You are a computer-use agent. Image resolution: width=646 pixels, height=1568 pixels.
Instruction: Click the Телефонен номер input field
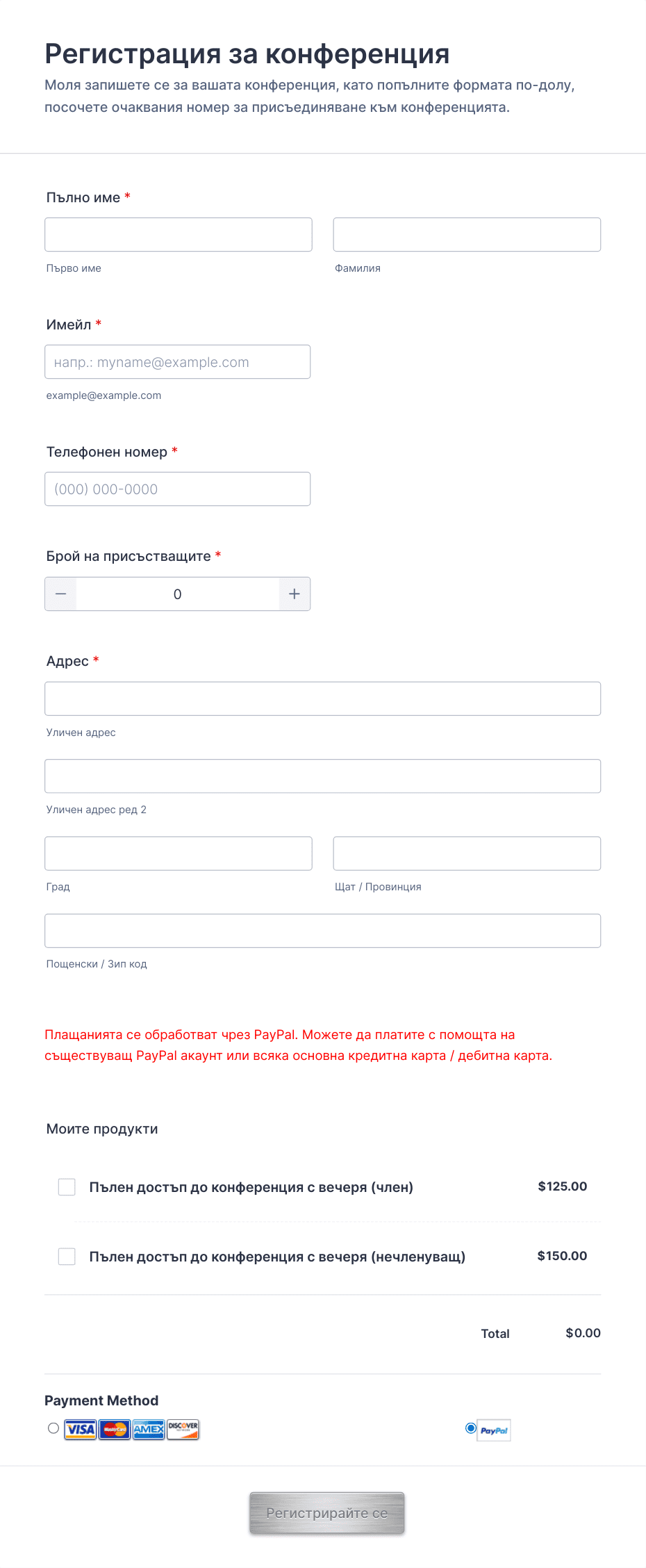pos(178,489)
